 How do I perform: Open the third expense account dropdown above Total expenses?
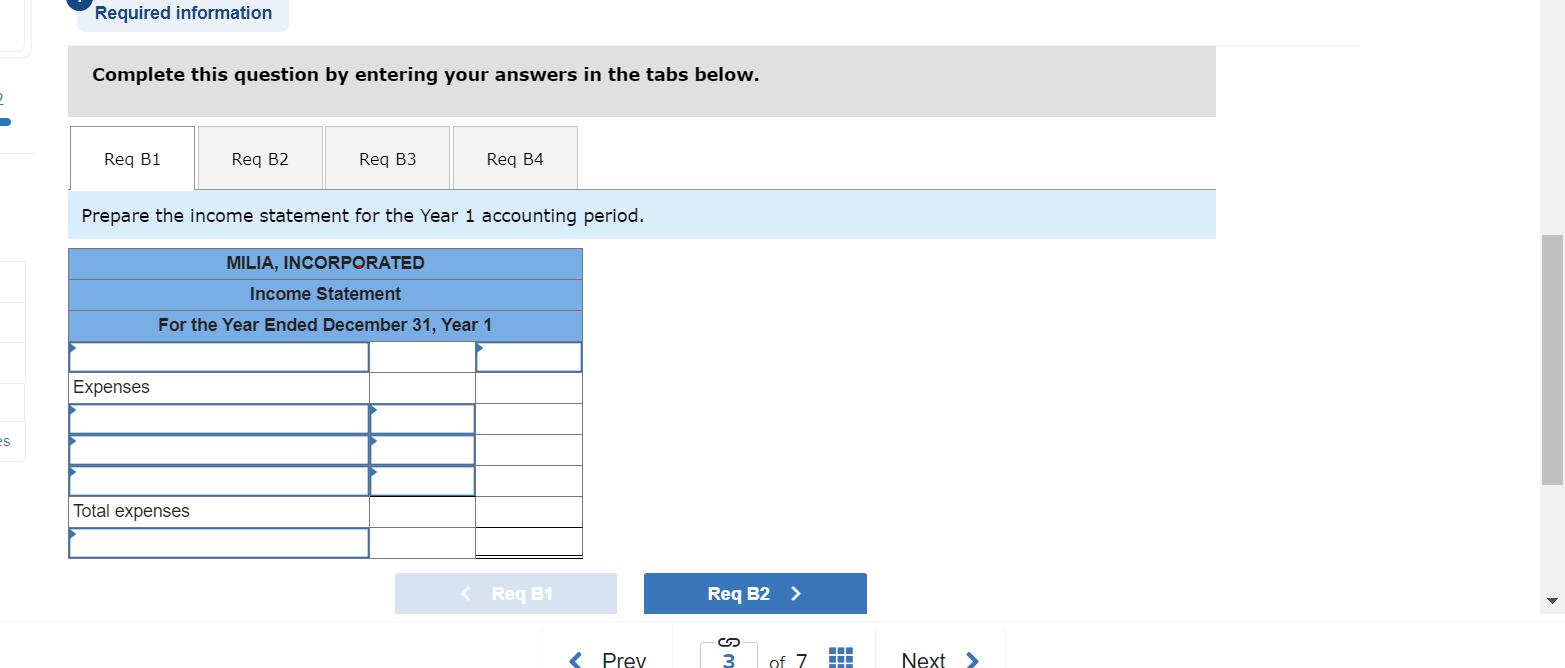[x=218, y=480]
